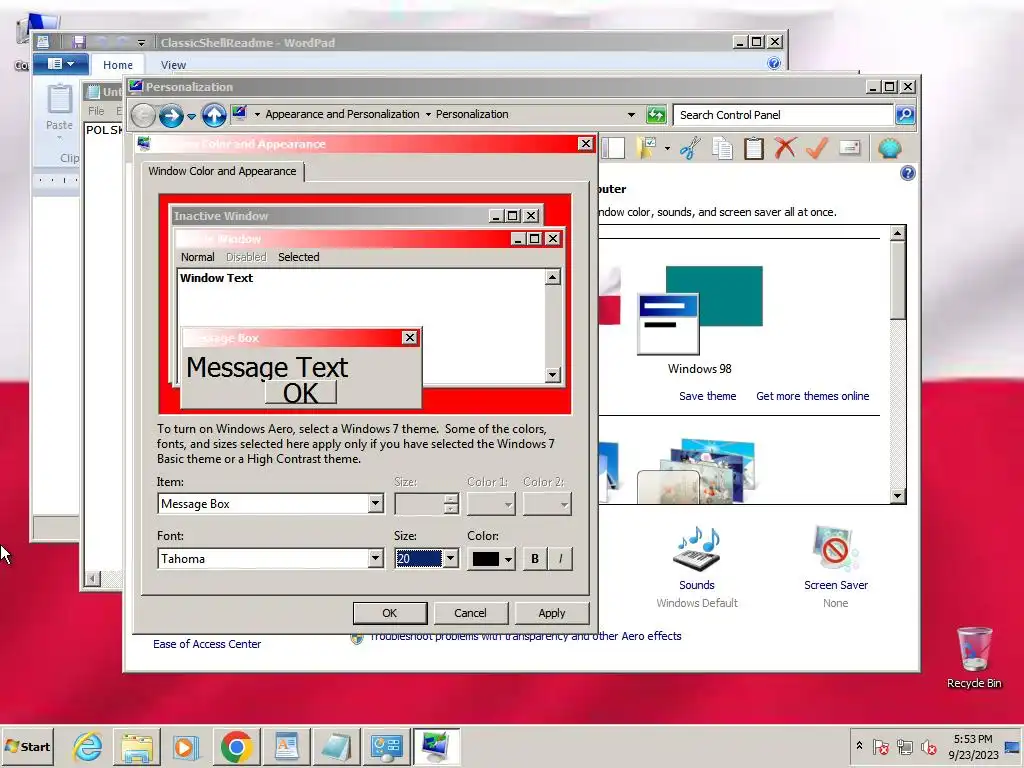
Task: Select the Windows 98 theme thumbnail
Action: click(x=699, y=310)
